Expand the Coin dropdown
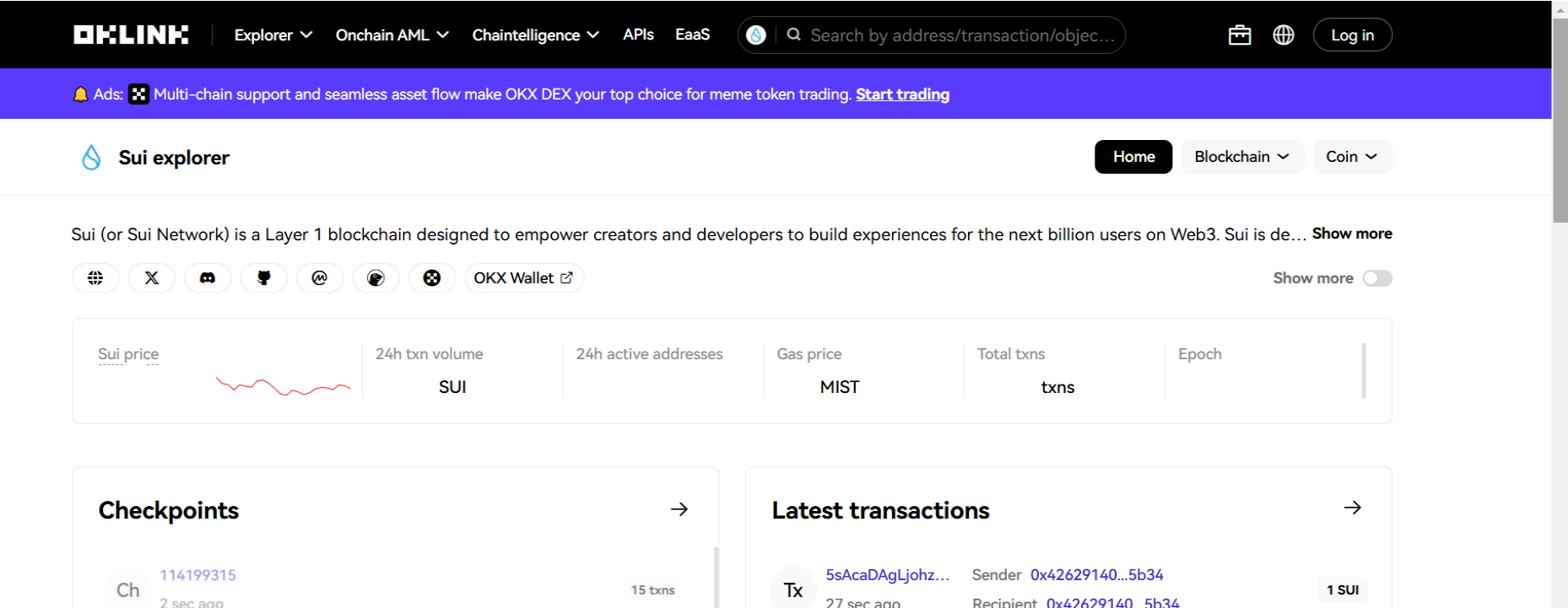1568x608 pixels. tap(1352, 157)
